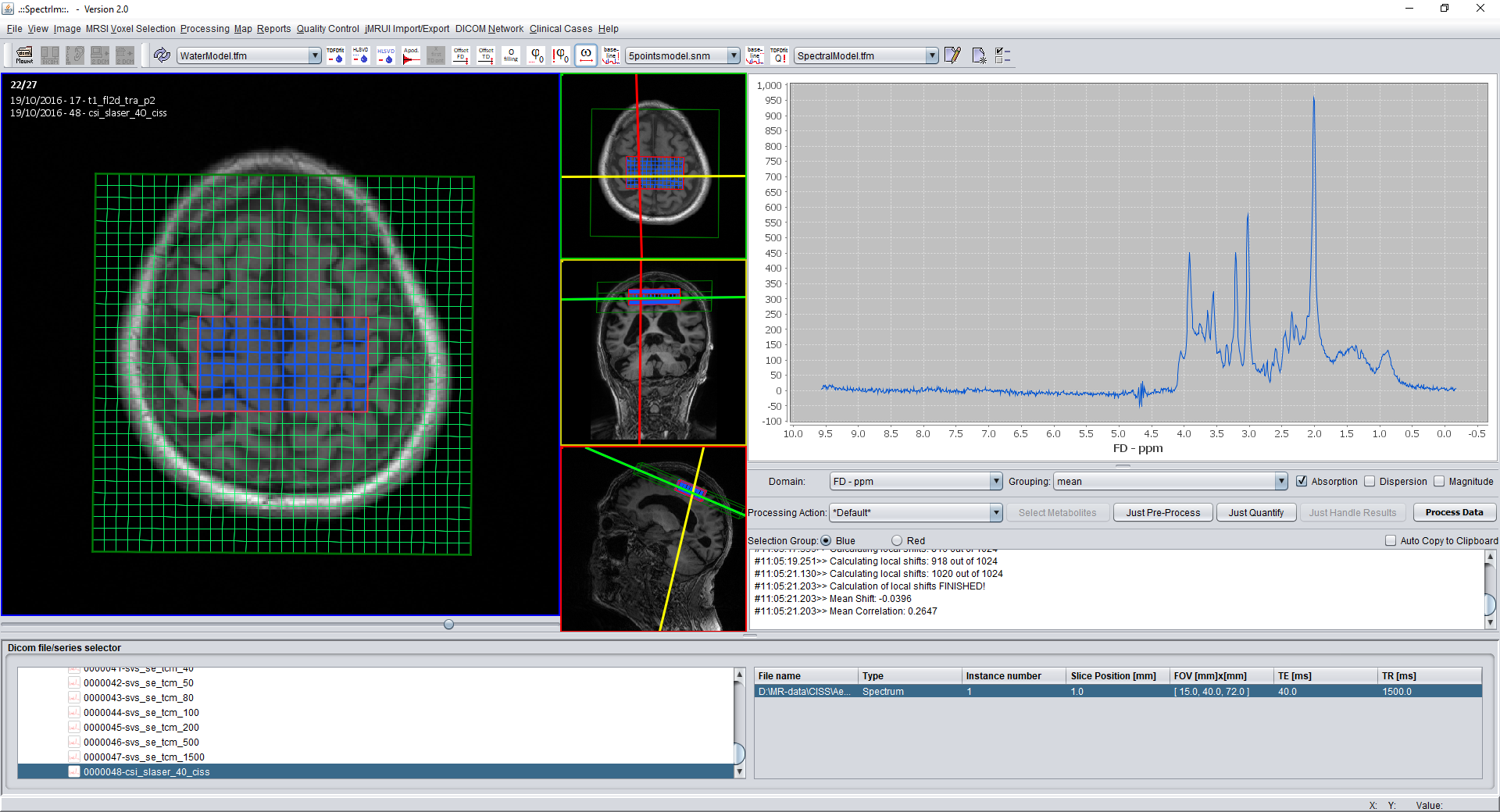Viewport: 1500px width, 812px height.
Task: Open the Clinical Cases menu
Action: coord(561,29)
